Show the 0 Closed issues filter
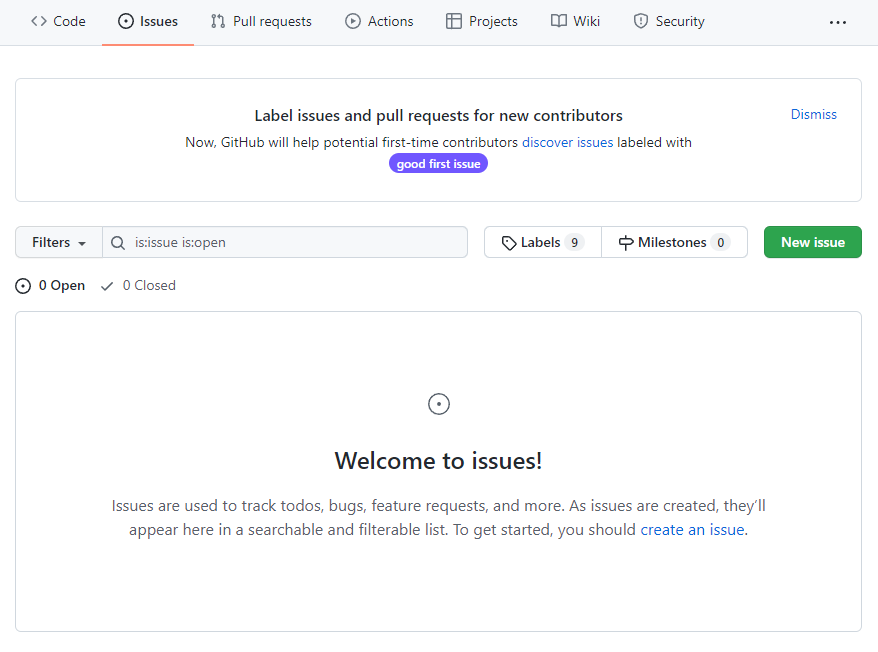 pos(138,285)
